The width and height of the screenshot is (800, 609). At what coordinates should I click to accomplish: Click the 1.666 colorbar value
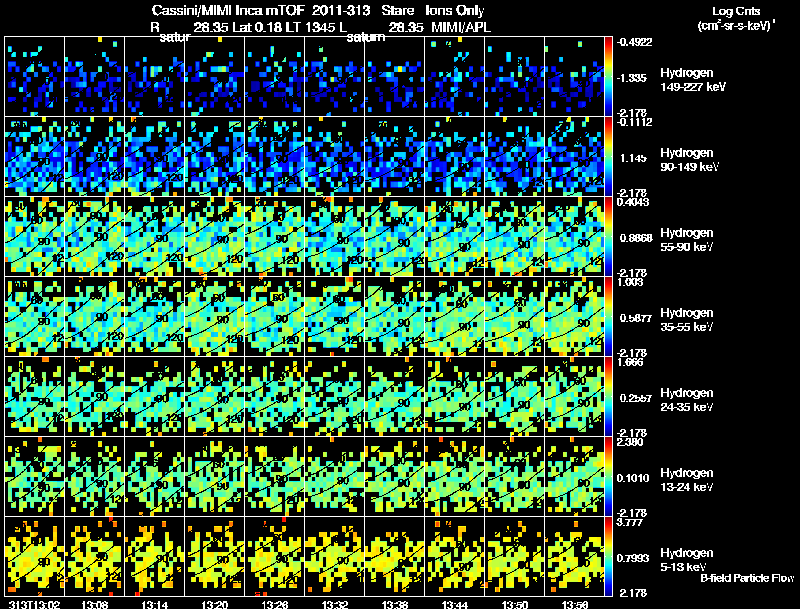point(630,362)
